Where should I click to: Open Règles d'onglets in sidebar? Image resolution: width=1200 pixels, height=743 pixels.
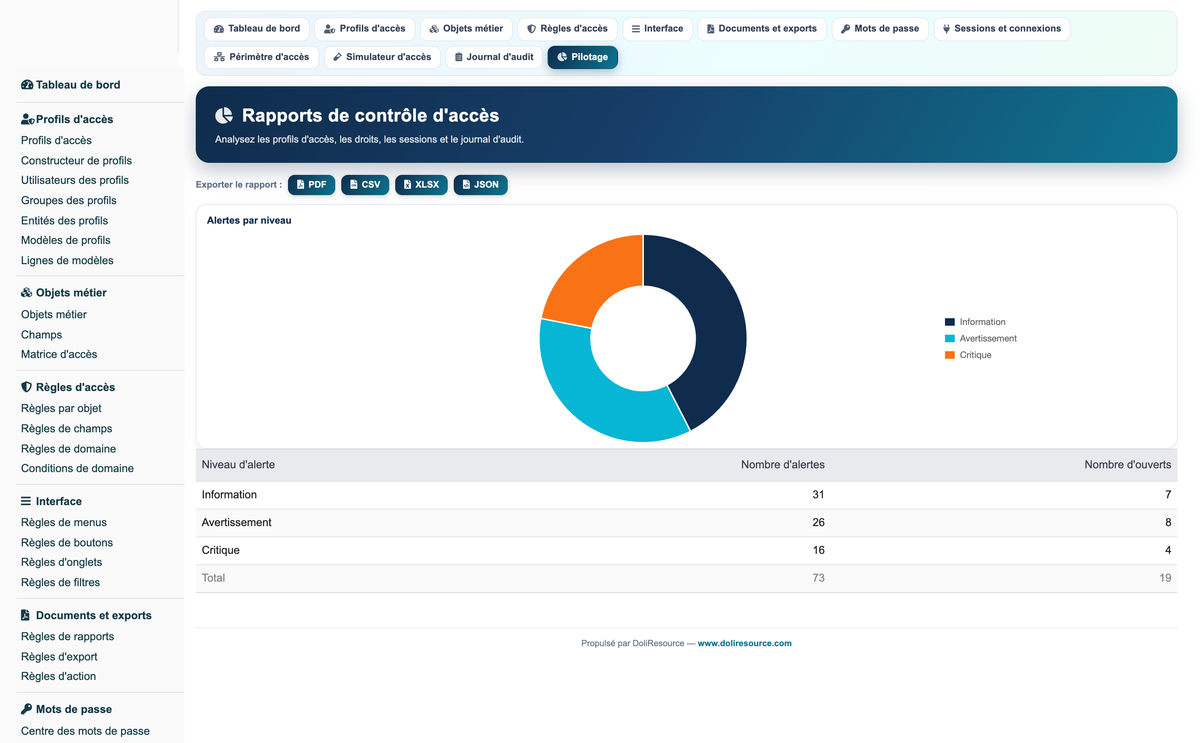click(x=61, y=562)
